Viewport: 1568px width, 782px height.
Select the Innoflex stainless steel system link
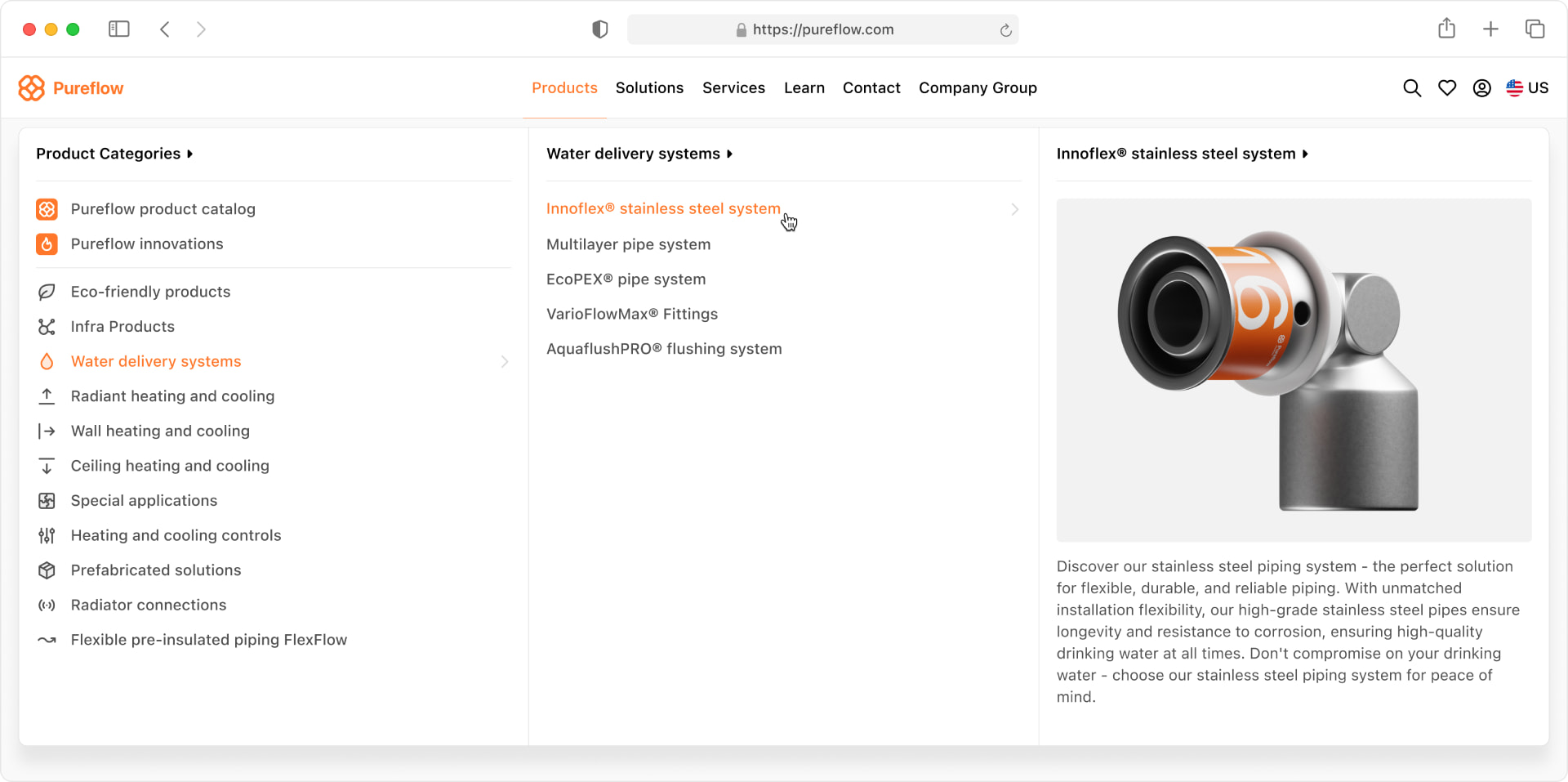click(x=663, y=209)
